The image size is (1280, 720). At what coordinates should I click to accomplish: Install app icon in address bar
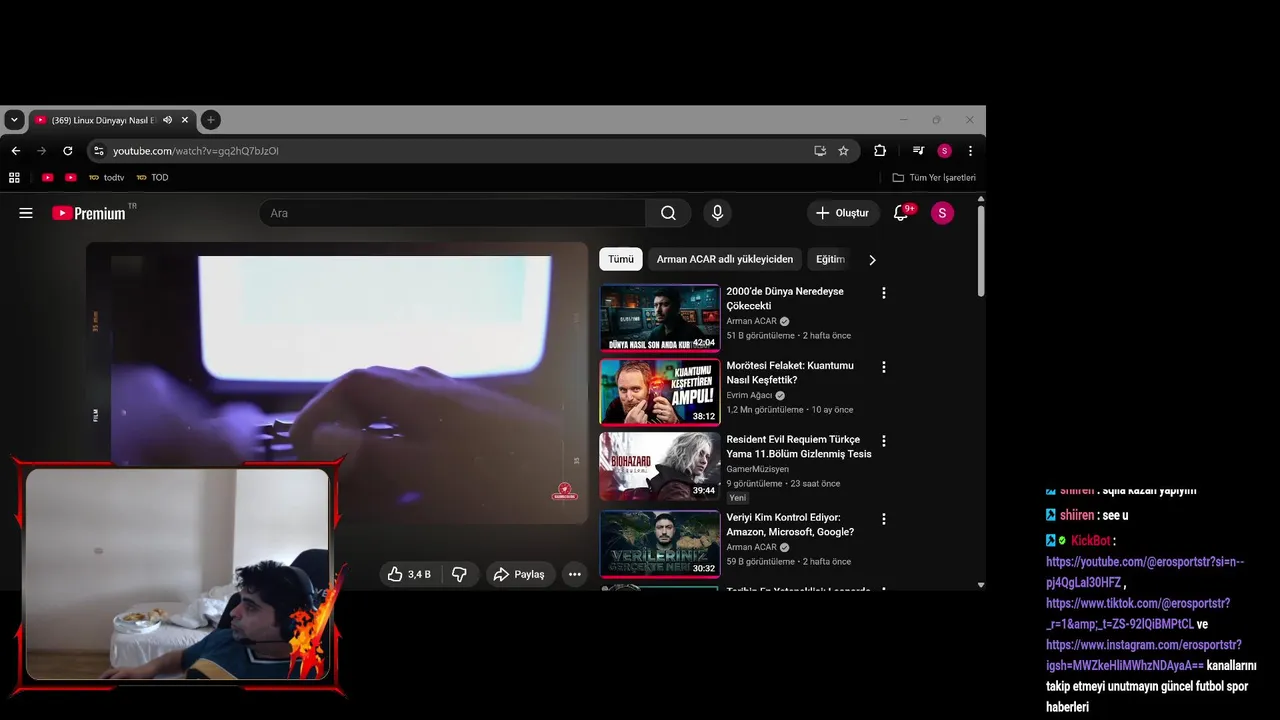click(820, 151)
